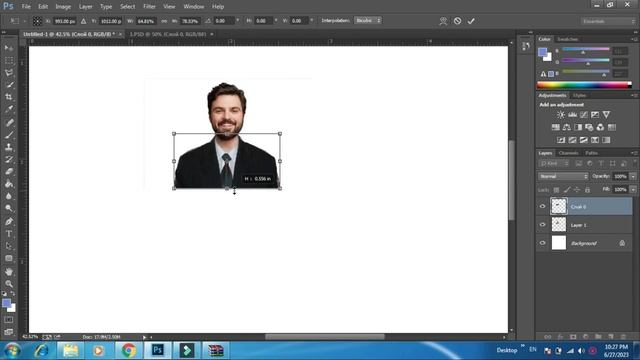Select the Magic Wand tool

point(9,85)
